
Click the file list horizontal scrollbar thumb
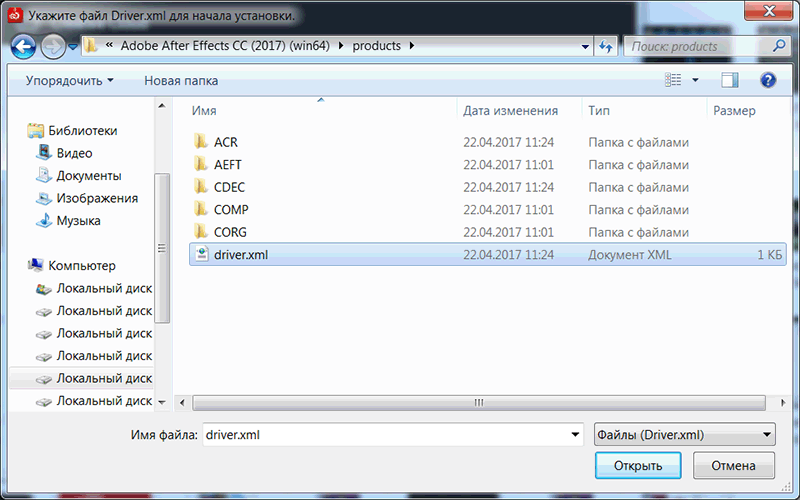click(x=479, y=403)
